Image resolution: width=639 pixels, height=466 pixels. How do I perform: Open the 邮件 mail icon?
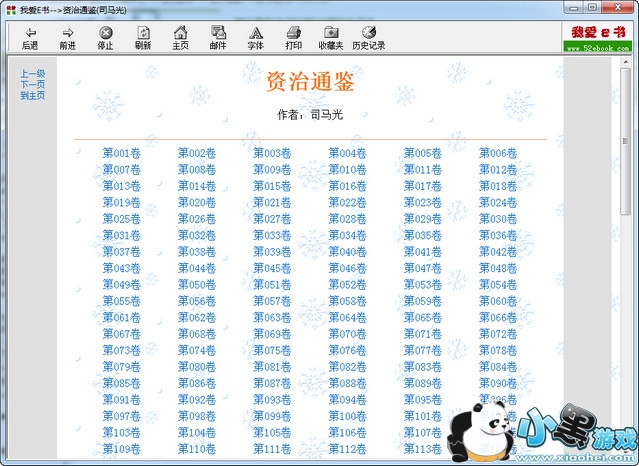[218, 32]
